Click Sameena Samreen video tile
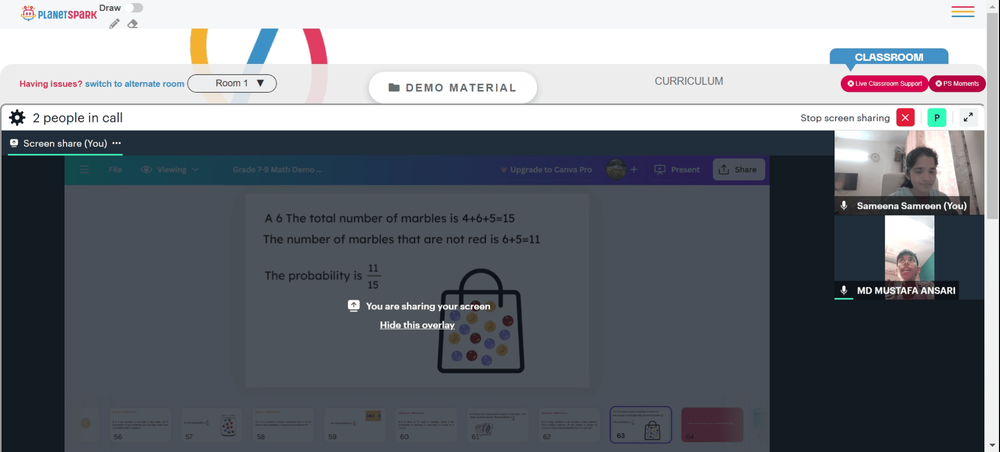 coord(909,172)
